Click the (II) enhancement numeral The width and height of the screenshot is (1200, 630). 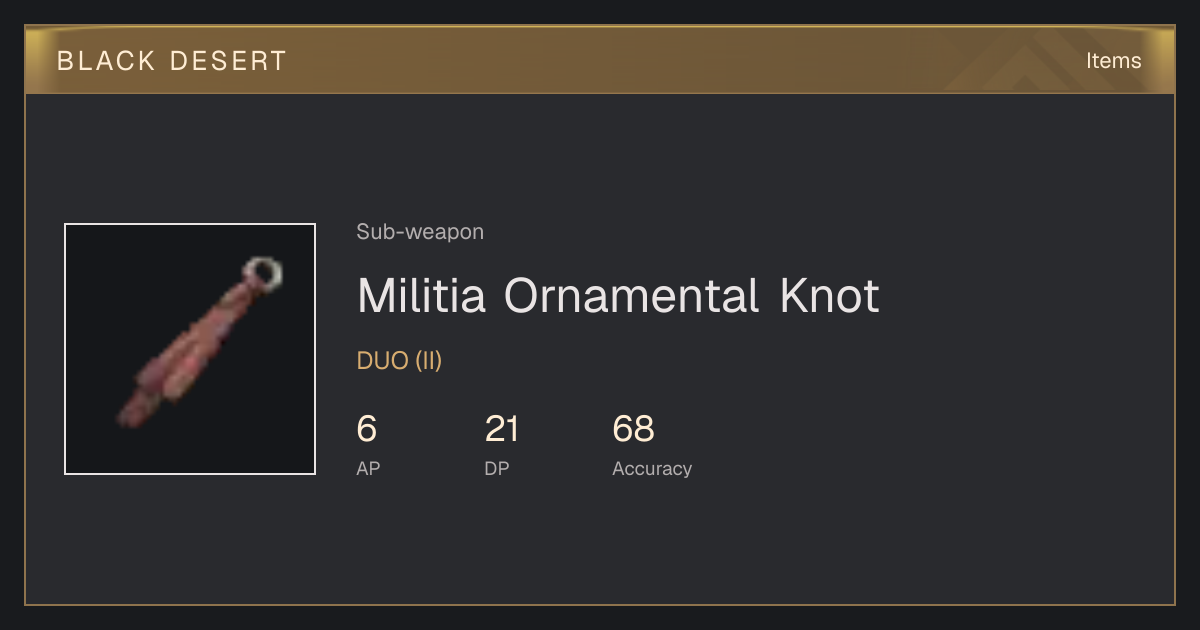pyautogui.click(x=428, y=361)
